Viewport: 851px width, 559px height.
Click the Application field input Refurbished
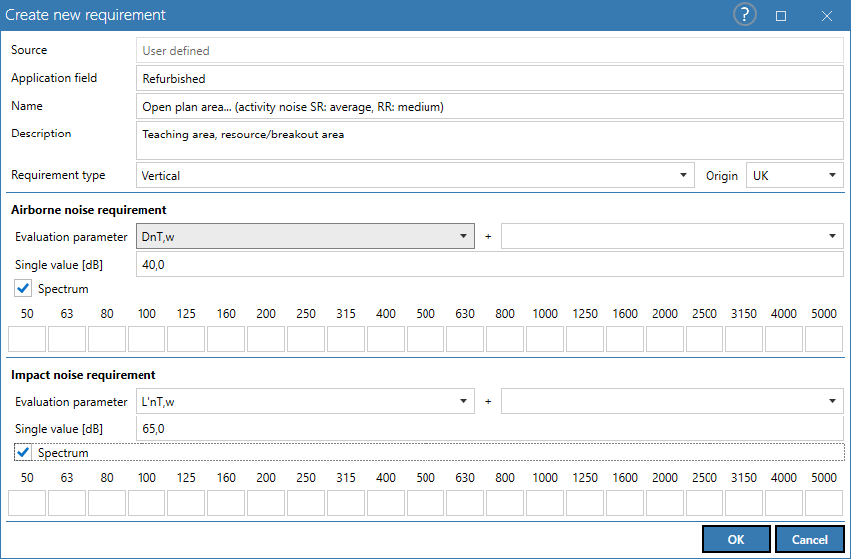point(490,78)
